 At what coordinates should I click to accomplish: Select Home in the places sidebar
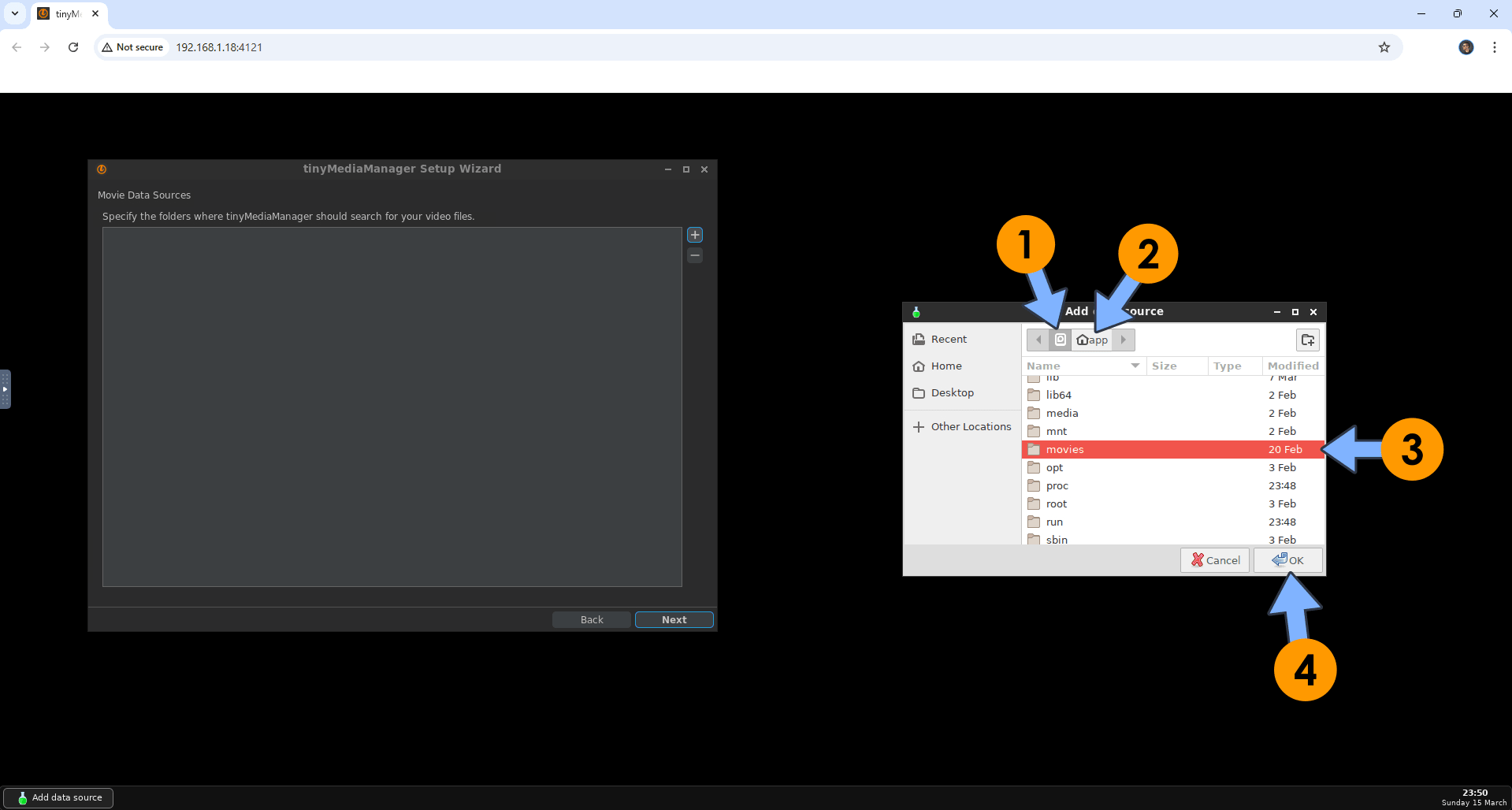945,366
